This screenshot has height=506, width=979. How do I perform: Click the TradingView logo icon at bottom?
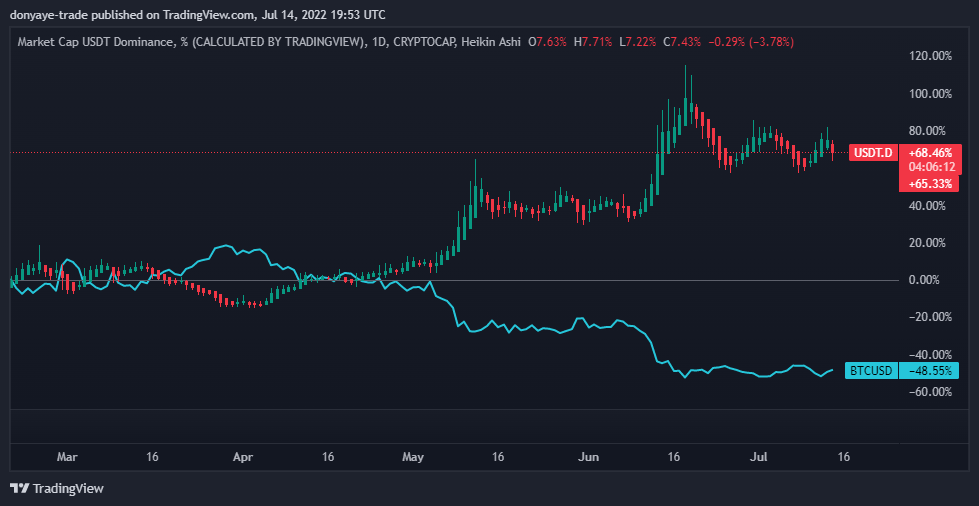coord(19,488)
